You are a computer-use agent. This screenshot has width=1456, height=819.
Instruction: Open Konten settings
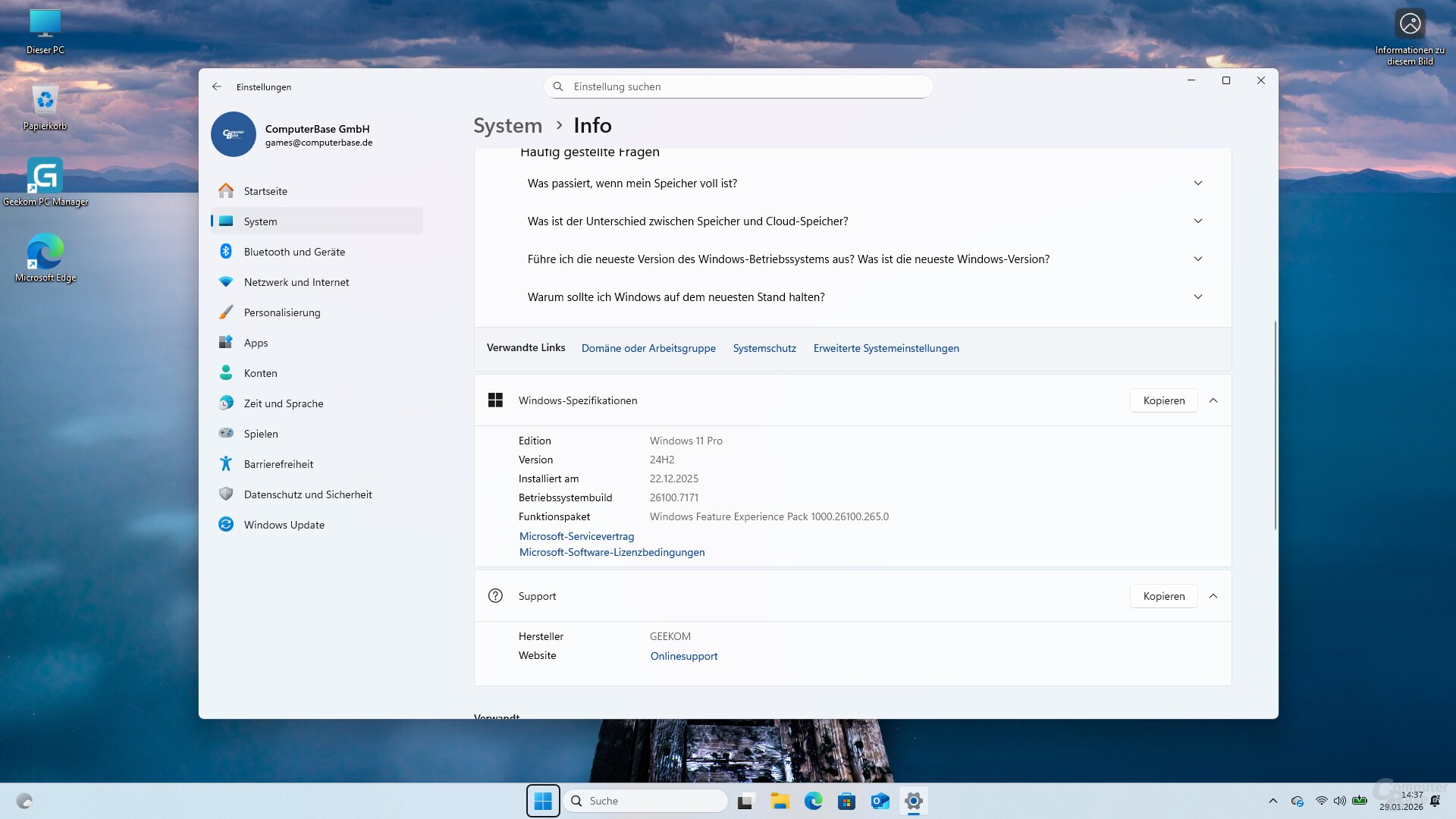point(260,372)
